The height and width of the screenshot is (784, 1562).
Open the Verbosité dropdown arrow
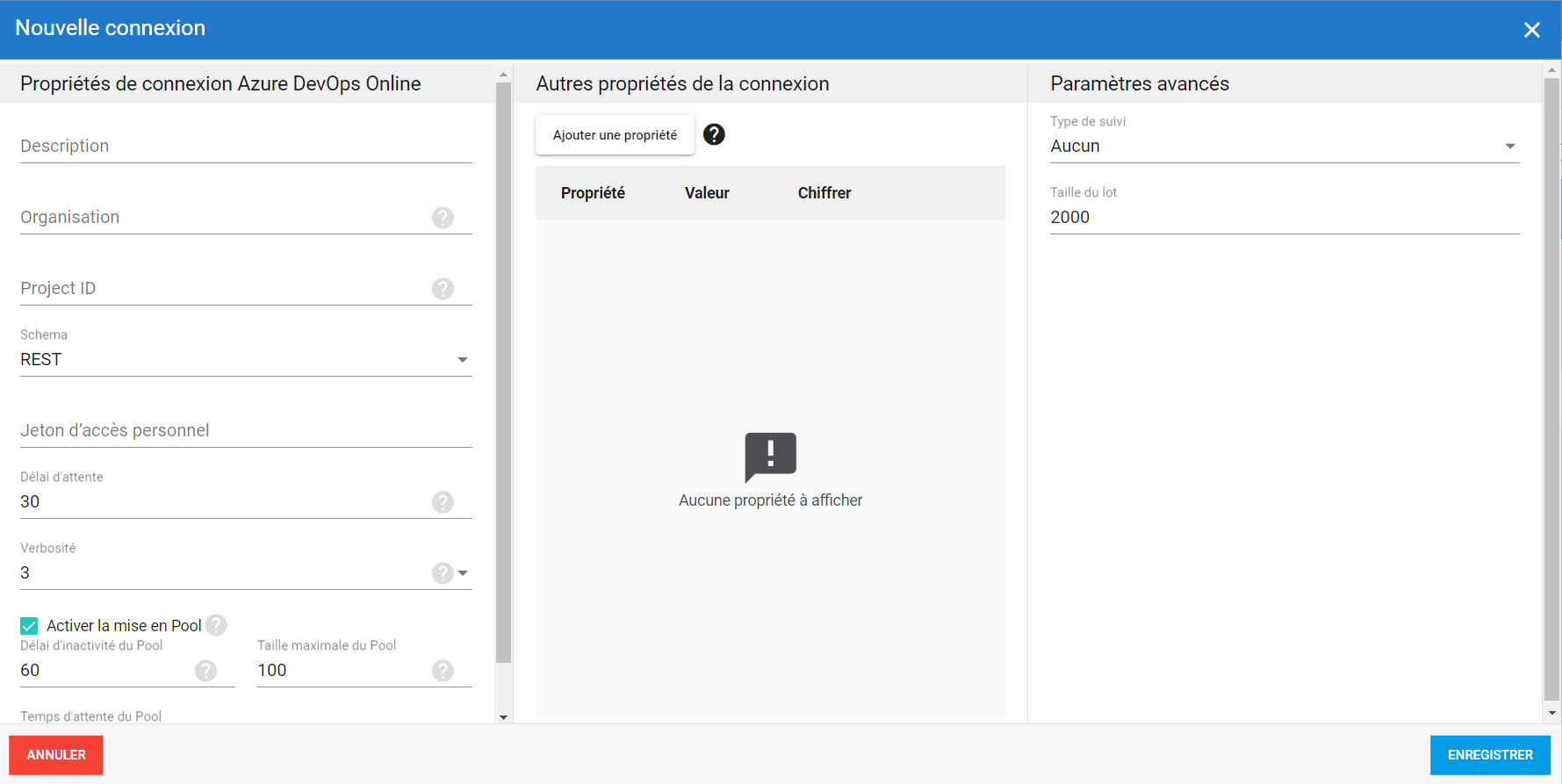coord(463,573)
